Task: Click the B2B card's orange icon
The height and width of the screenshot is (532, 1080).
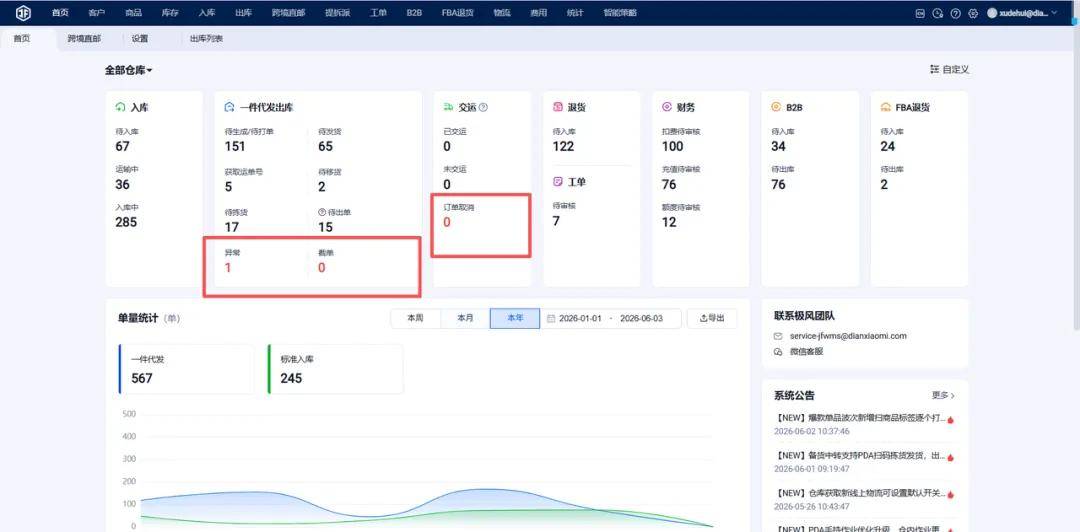Action: [776, 107]
